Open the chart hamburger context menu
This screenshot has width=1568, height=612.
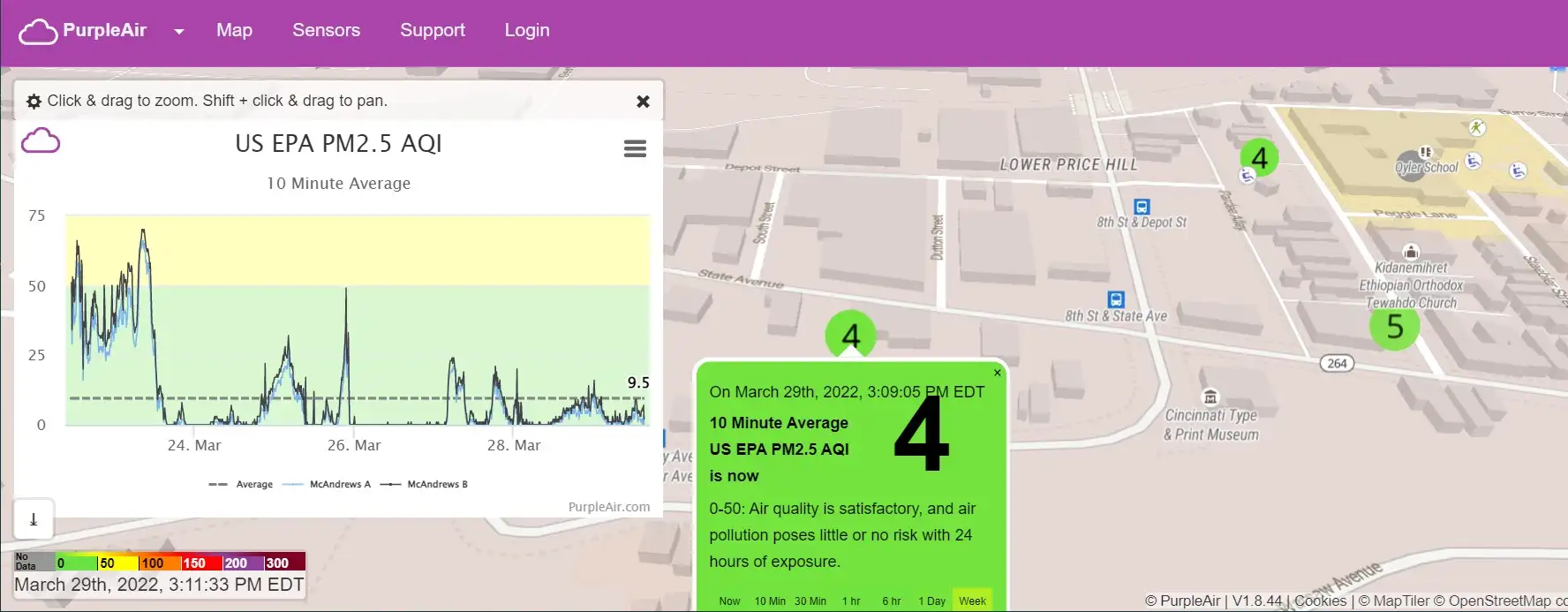(635, 148)
